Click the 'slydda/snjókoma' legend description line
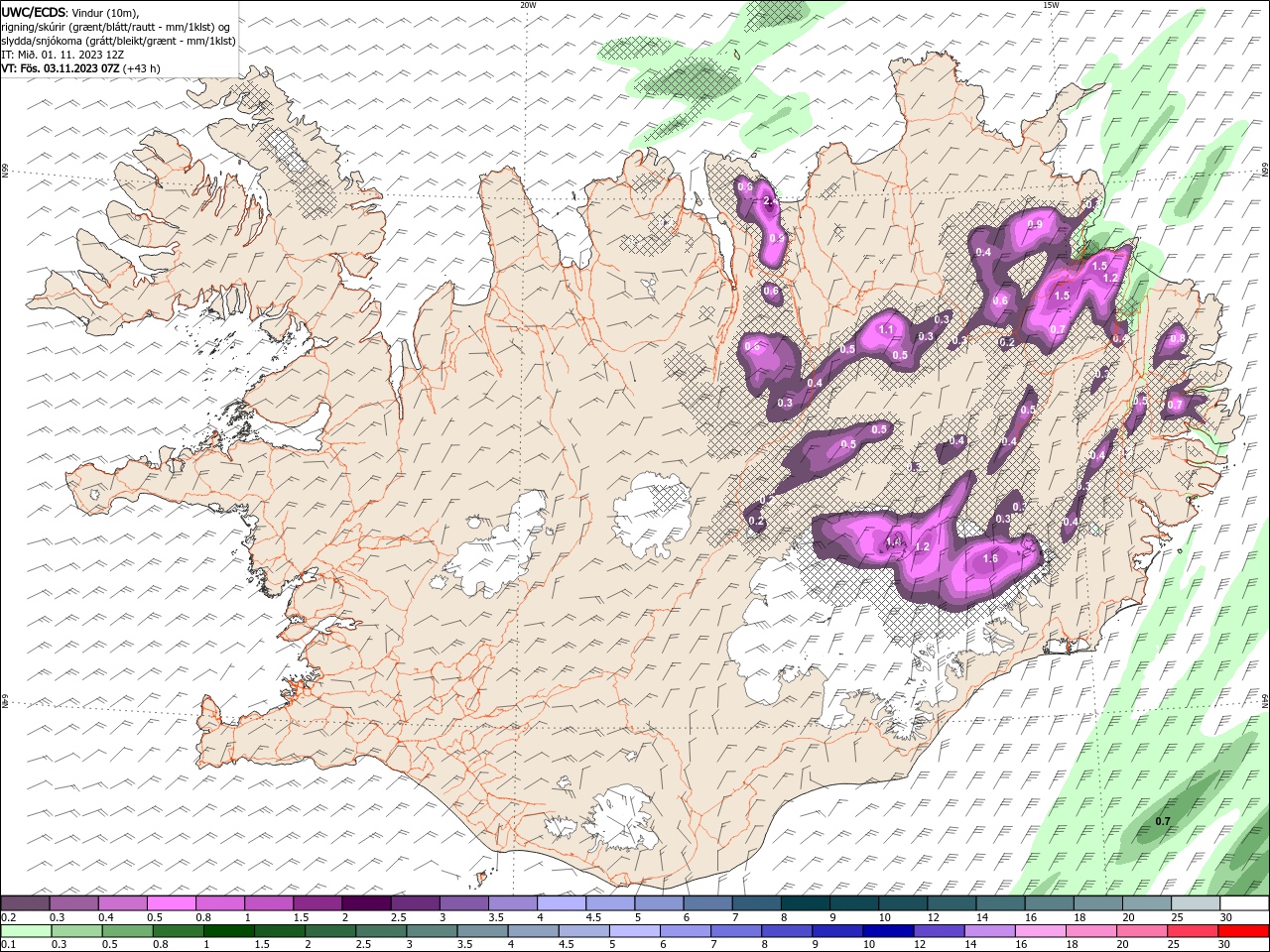Image resolution: width=1270 pixels, height=952 pixels. [118, 41]
